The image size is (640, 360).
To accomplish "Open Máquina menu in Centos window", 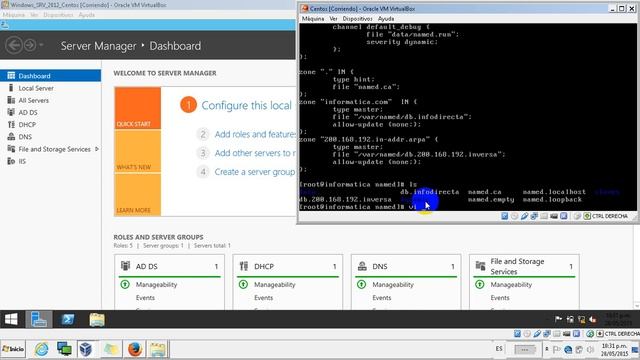I will point(313,18).
